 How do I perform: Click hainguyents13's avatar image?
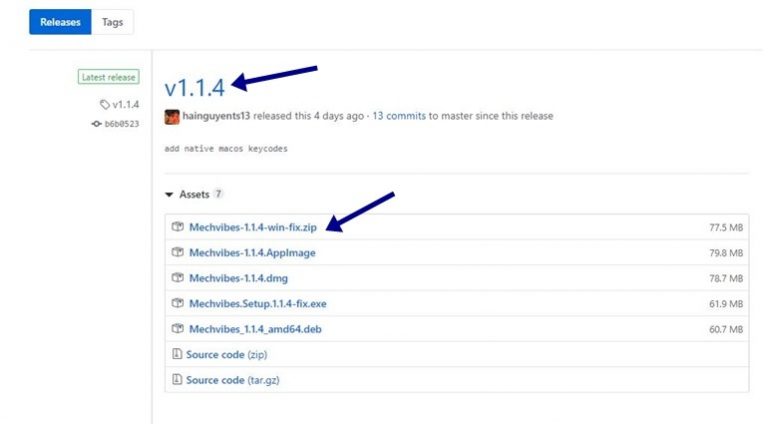point(172,116)
